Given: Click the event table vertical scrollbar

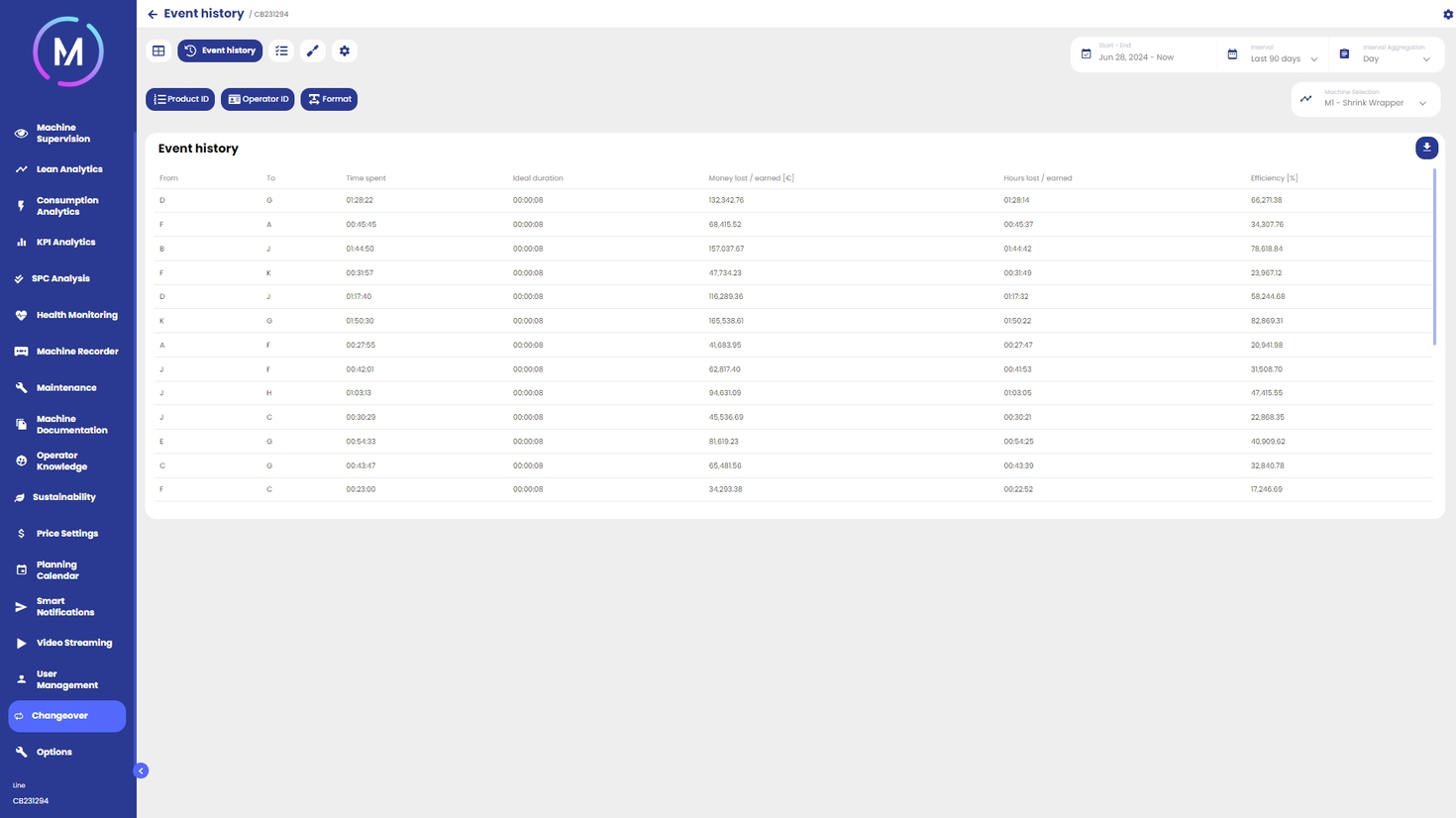Looking at the screenshot, I should (1433, 257).
